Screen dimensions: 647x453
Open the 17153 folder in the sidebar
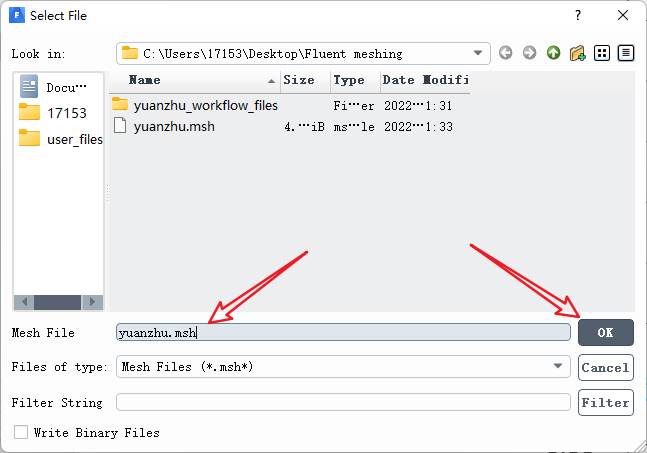point(60,113)
